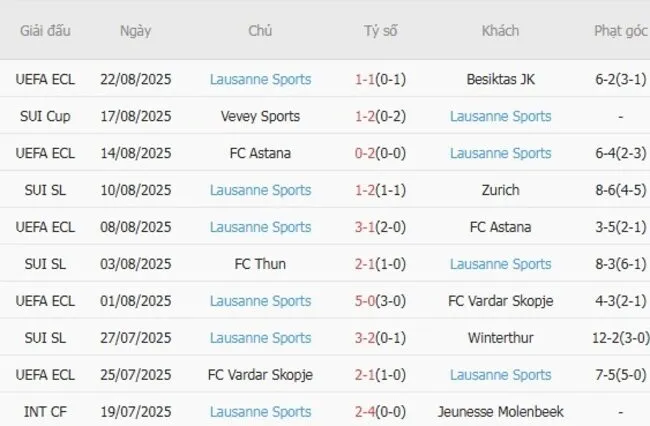This screenshot has height=426, width=650.
Task: Open Jeunesse Molenbeek team entry
Action: tap(500, 412)
